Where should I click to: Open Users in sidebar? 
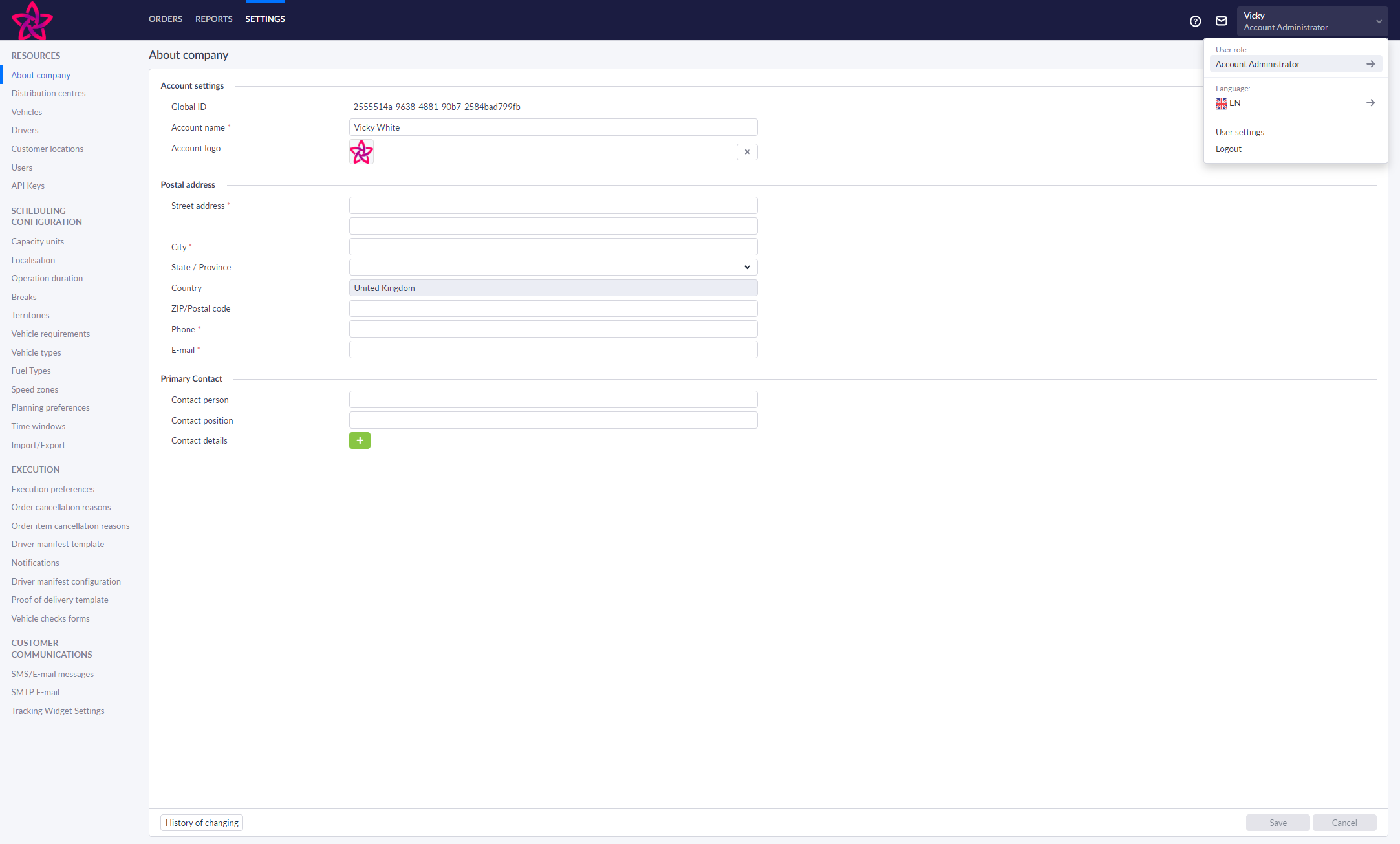[21, 168]
